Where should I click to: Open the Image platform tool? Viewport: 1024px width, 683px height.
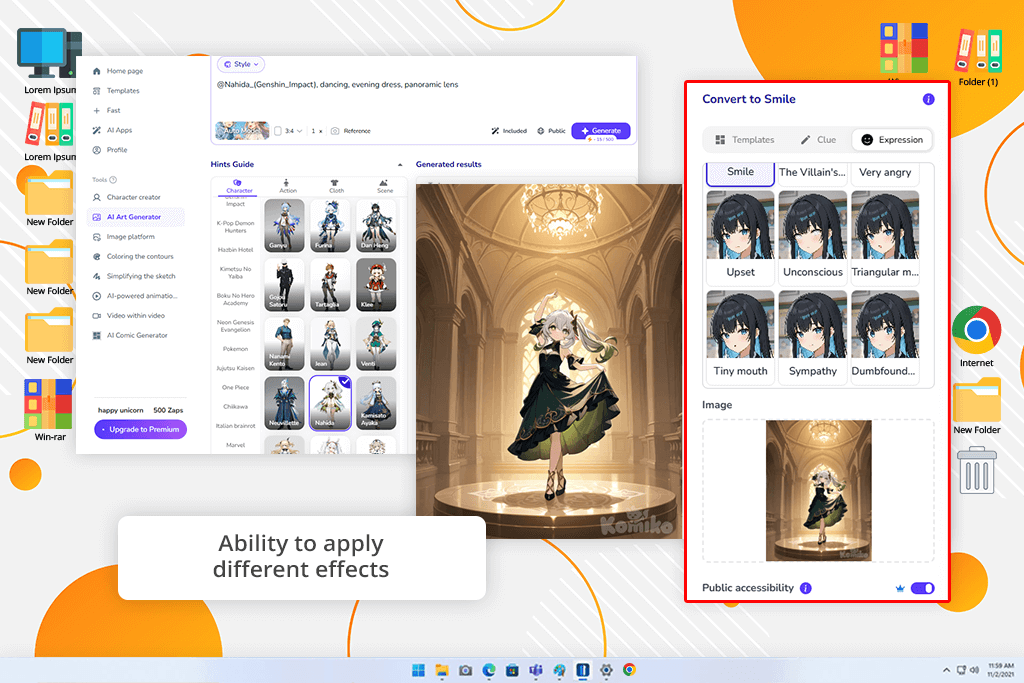click(x=124, y=236)
